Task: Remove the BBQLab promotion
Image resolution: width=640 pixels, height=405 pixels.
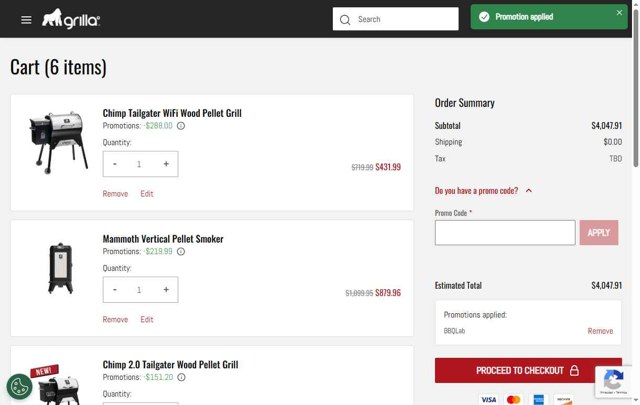Action: tap(600, 331)
